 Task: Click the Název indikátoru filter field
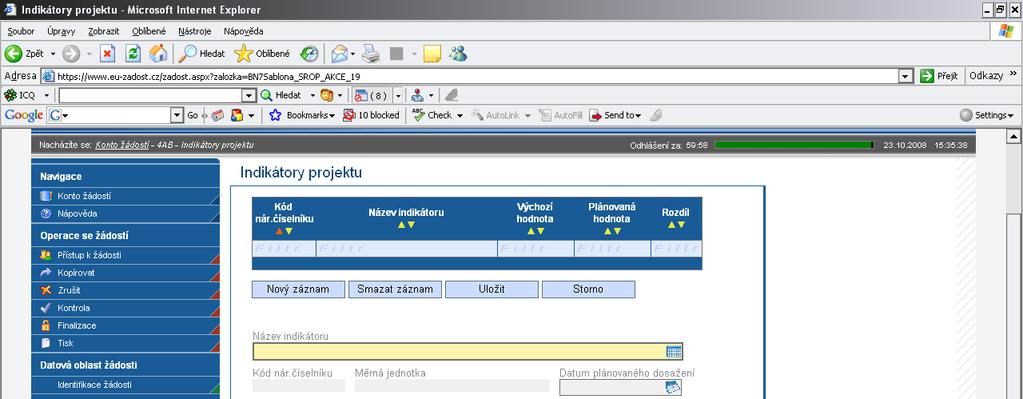406,248
